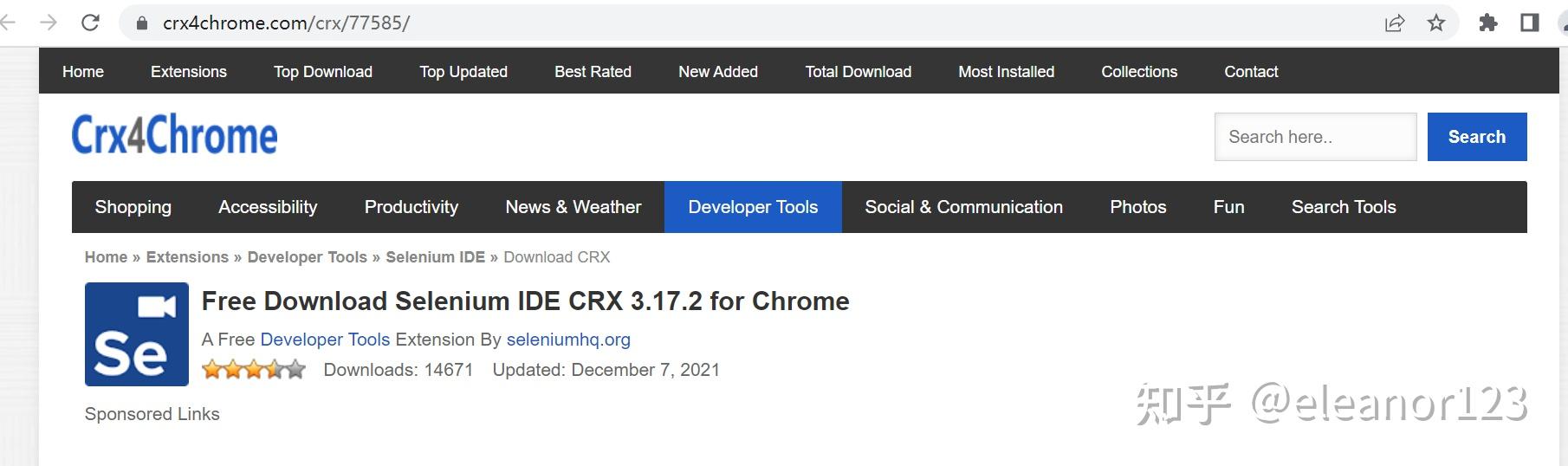1568x466 pixels.
Task: Bookmark this page with the star icon
Action: click(1436, 23)
